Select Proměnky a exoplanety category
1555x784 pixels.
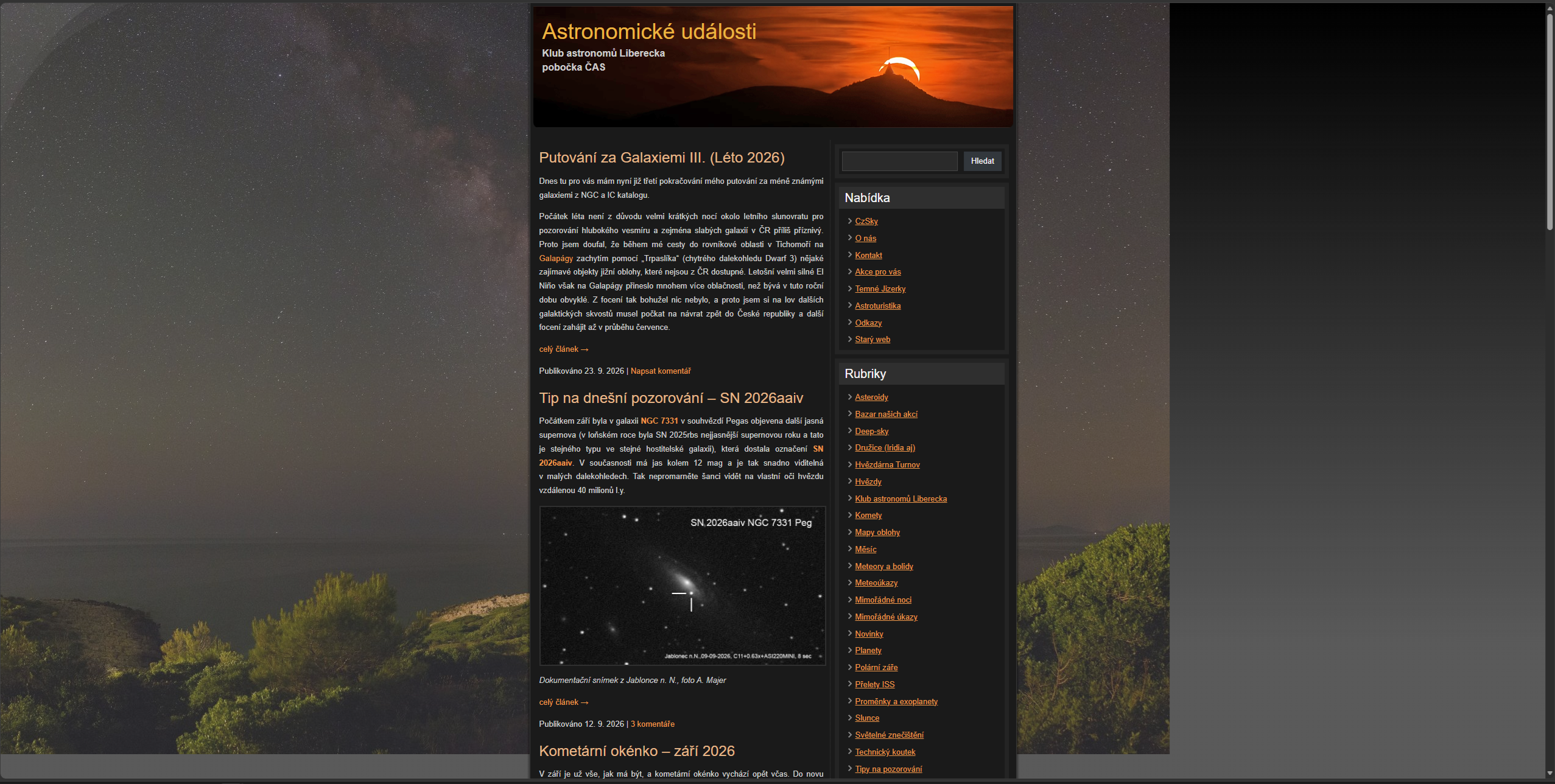click(896, 702)
